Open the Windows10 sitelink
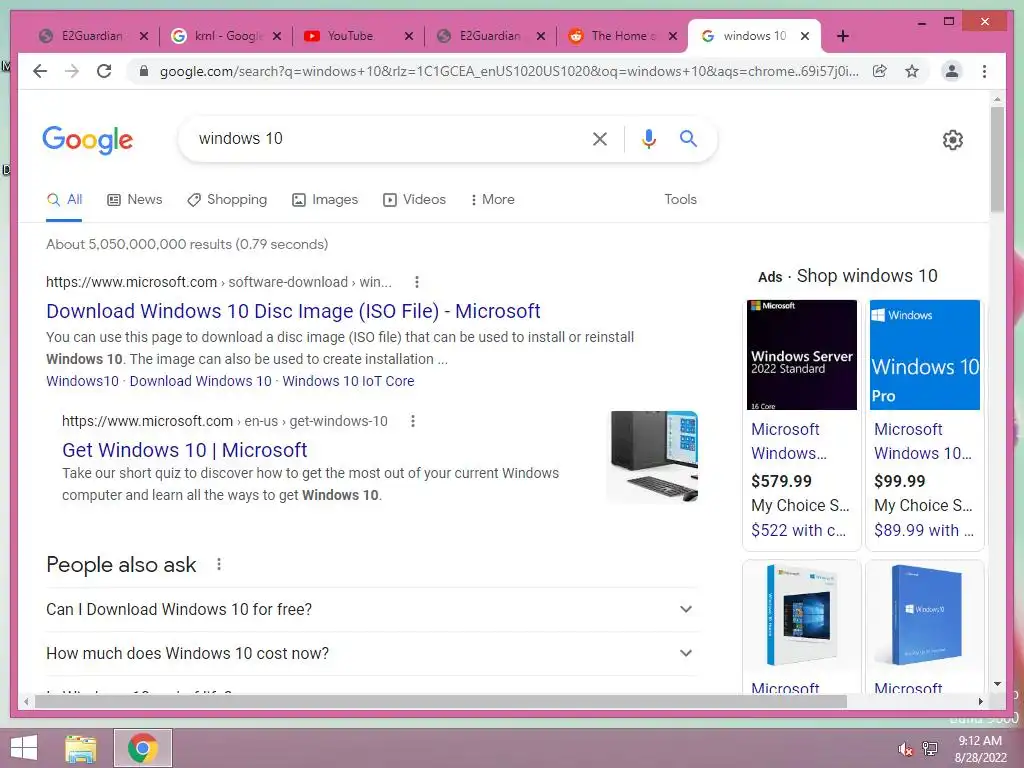The image size is (1024, 768). pyautogui.click(x=82, y=381)
